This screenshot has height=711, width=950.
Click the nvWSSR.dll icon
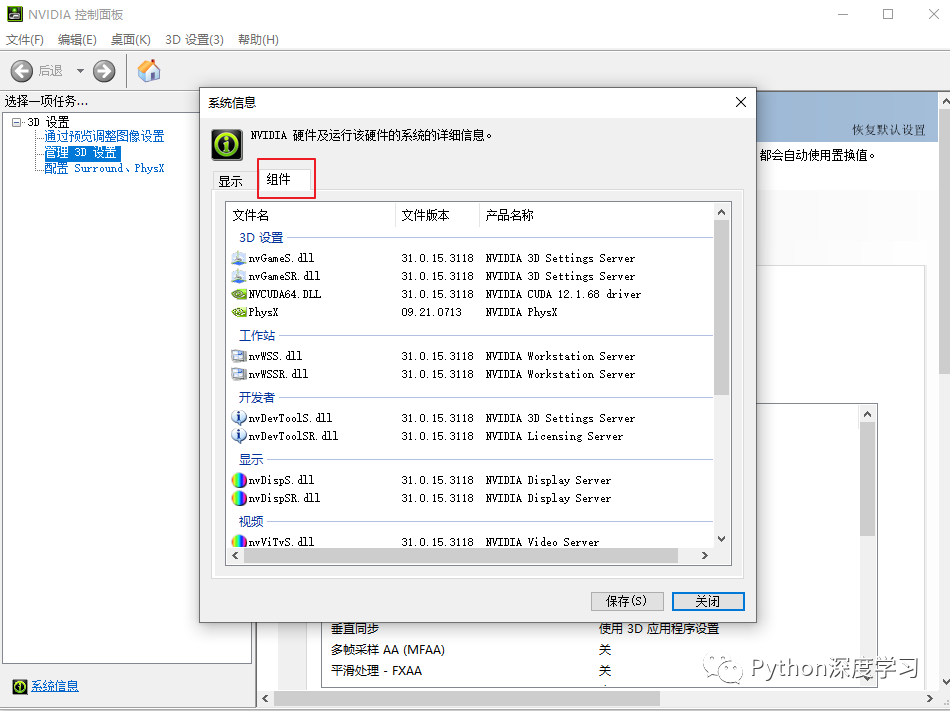[x=239, y=374]
